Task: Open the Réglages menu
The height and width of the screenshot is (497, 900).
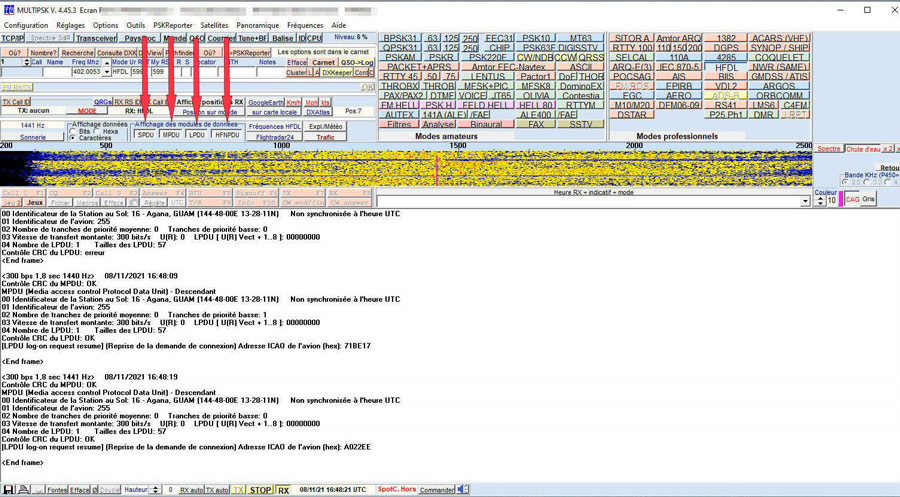Action: (x=71, y=25)
